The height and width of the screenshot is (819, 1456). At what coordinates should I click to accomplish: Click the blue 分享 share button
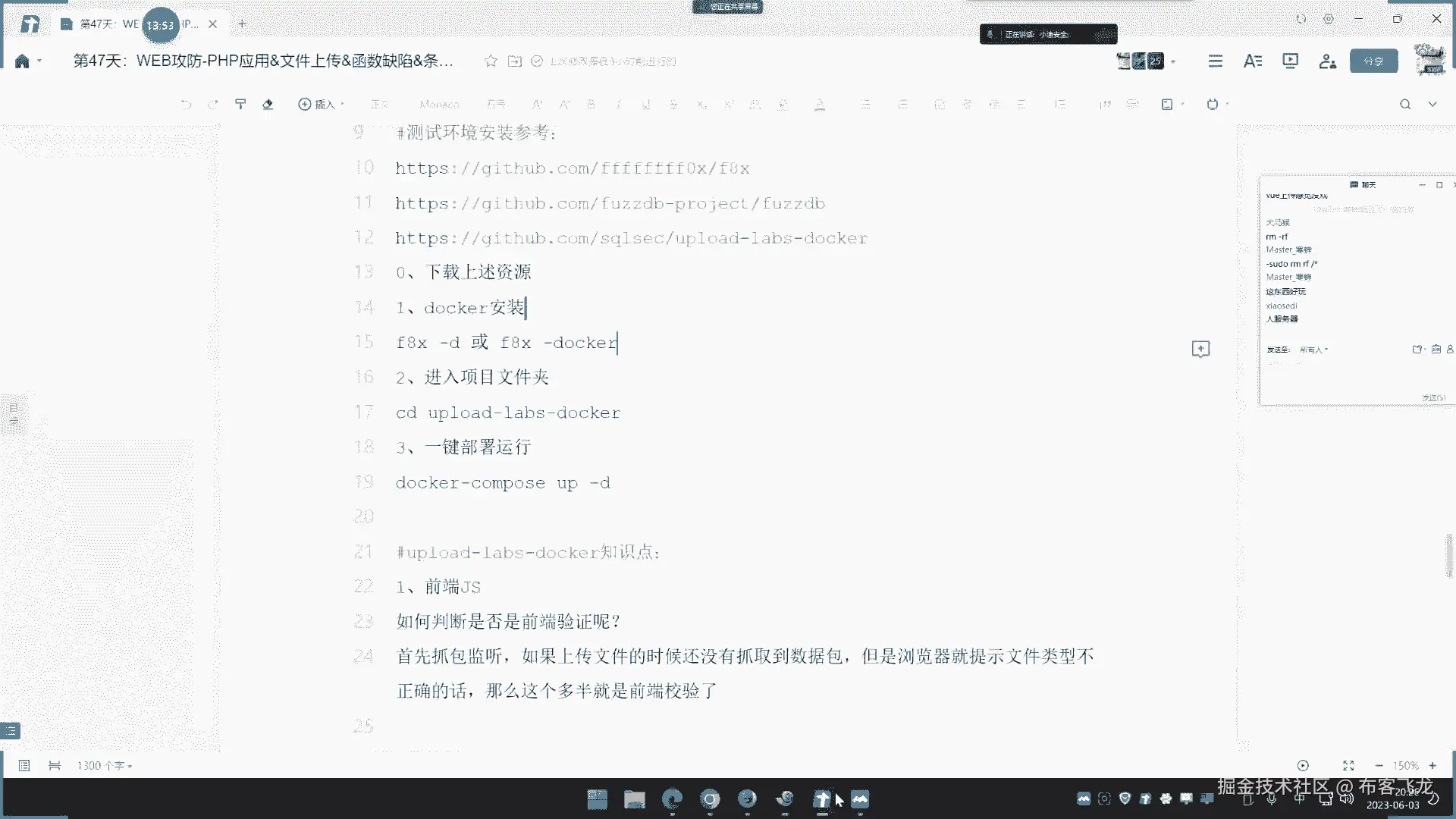coord(1373,61)
